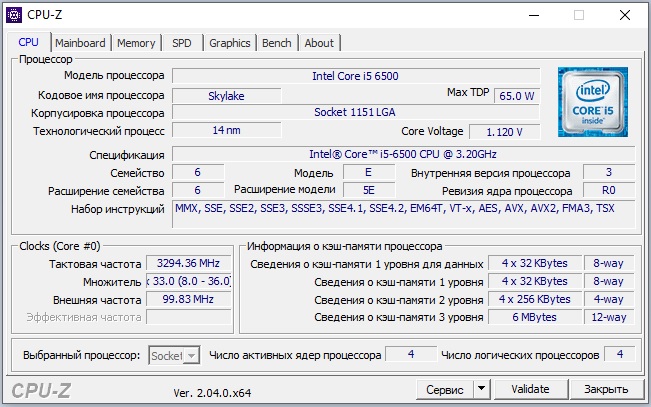651x407 pixels.
Task: Switch to the Graphics tab
Action: pyautogui.click(x=230, y=43)
